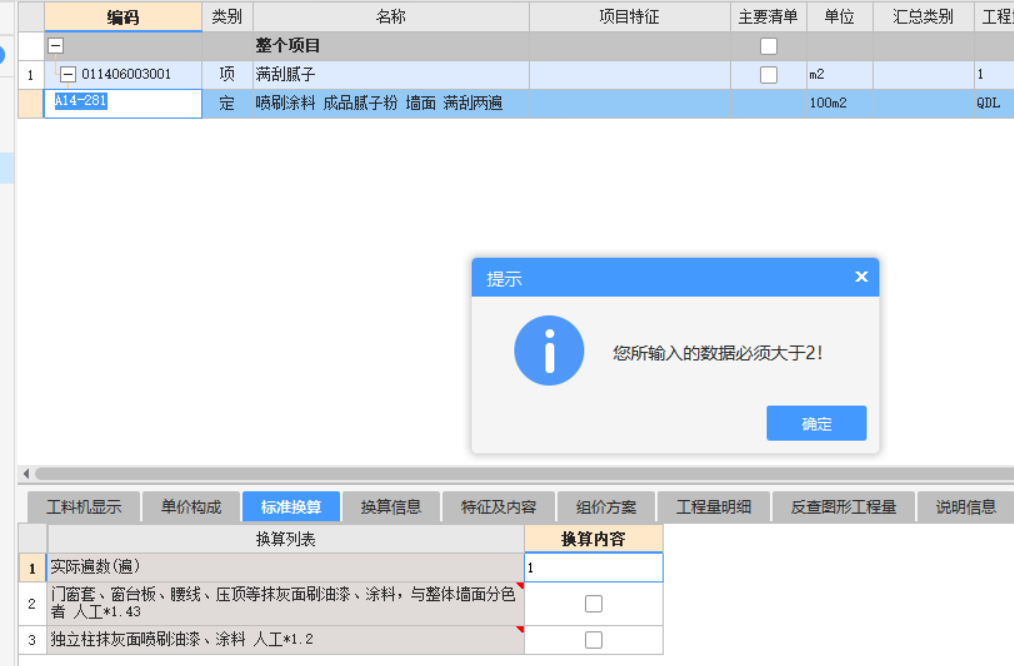1014x666 pixels.
Task: Open the 说明信息 tab
Action: [x=965, y=507]
